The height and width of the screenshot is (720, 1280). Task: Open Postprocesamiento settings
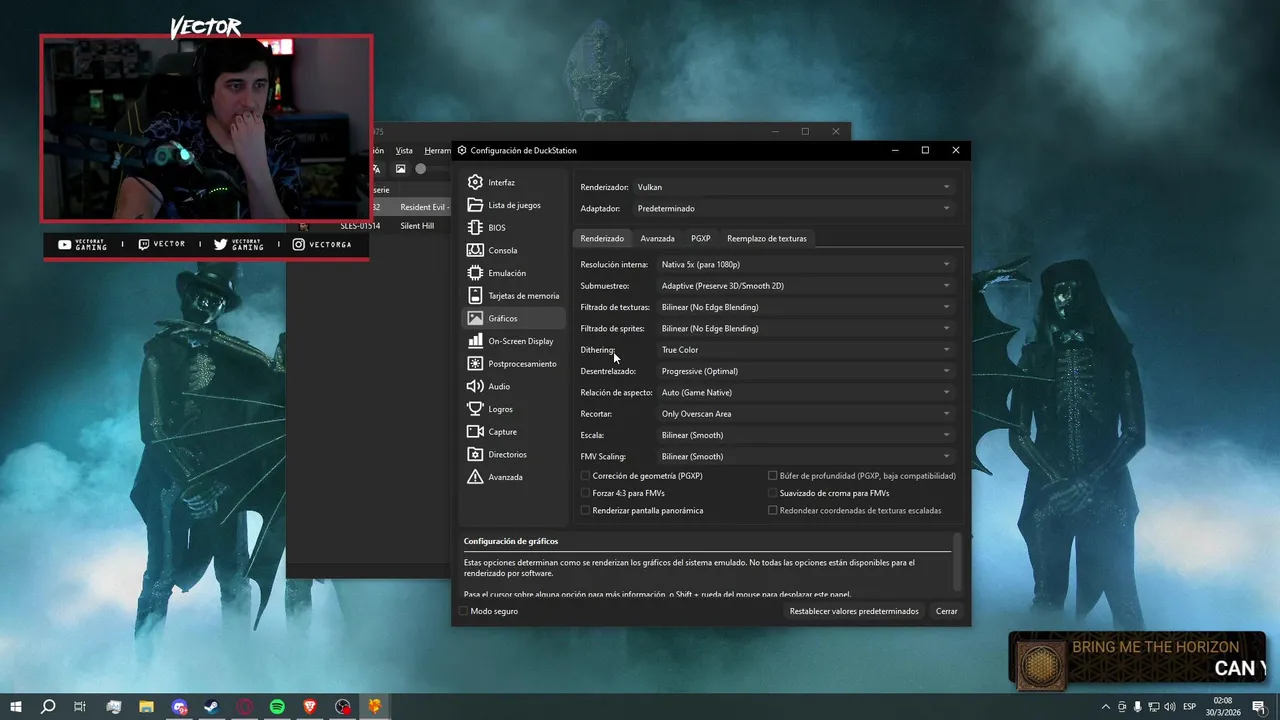click(514, 364)
